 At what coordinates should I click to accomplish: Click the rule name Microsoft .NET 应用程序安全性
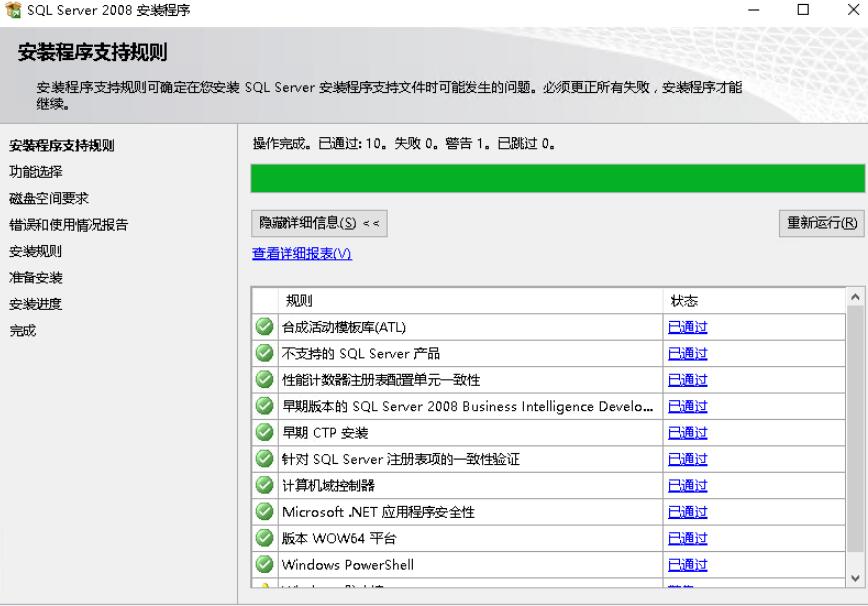click(378, 512)
